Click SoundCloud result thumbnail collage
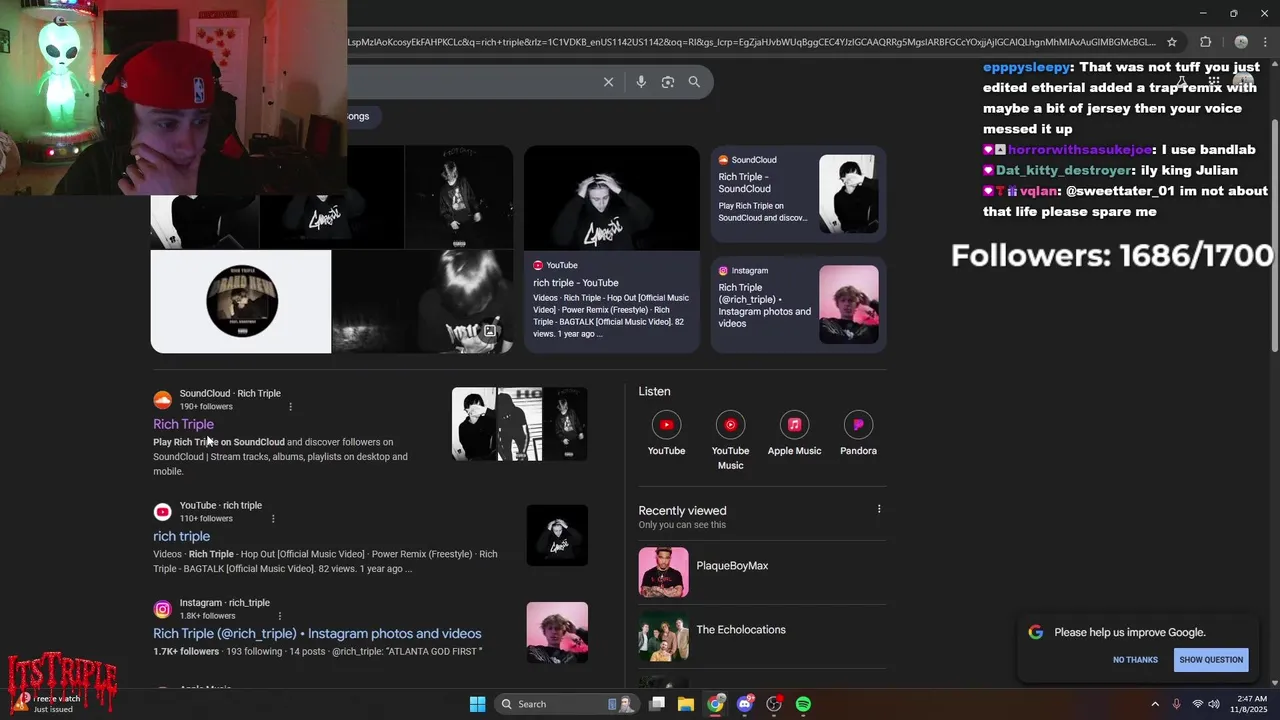The image size is (1280, 720). 520,424
